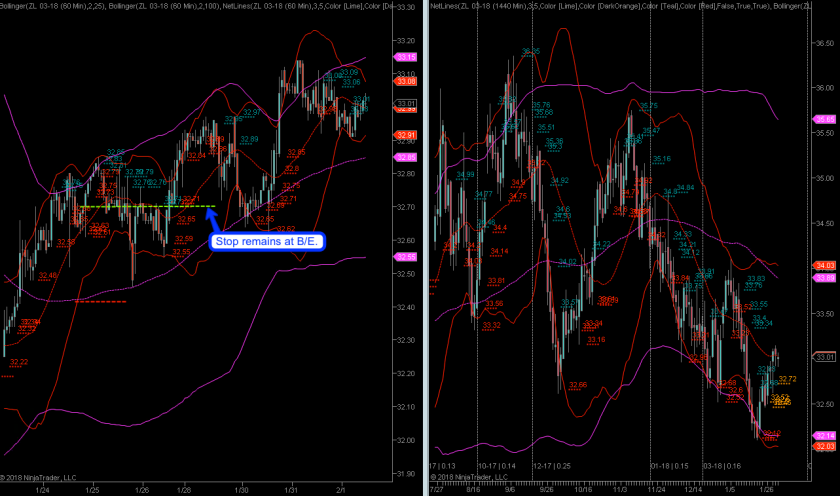This screenshot has width=840, height=496.
Task: Click the red 33.16 net line label
Action: [596, 340]
